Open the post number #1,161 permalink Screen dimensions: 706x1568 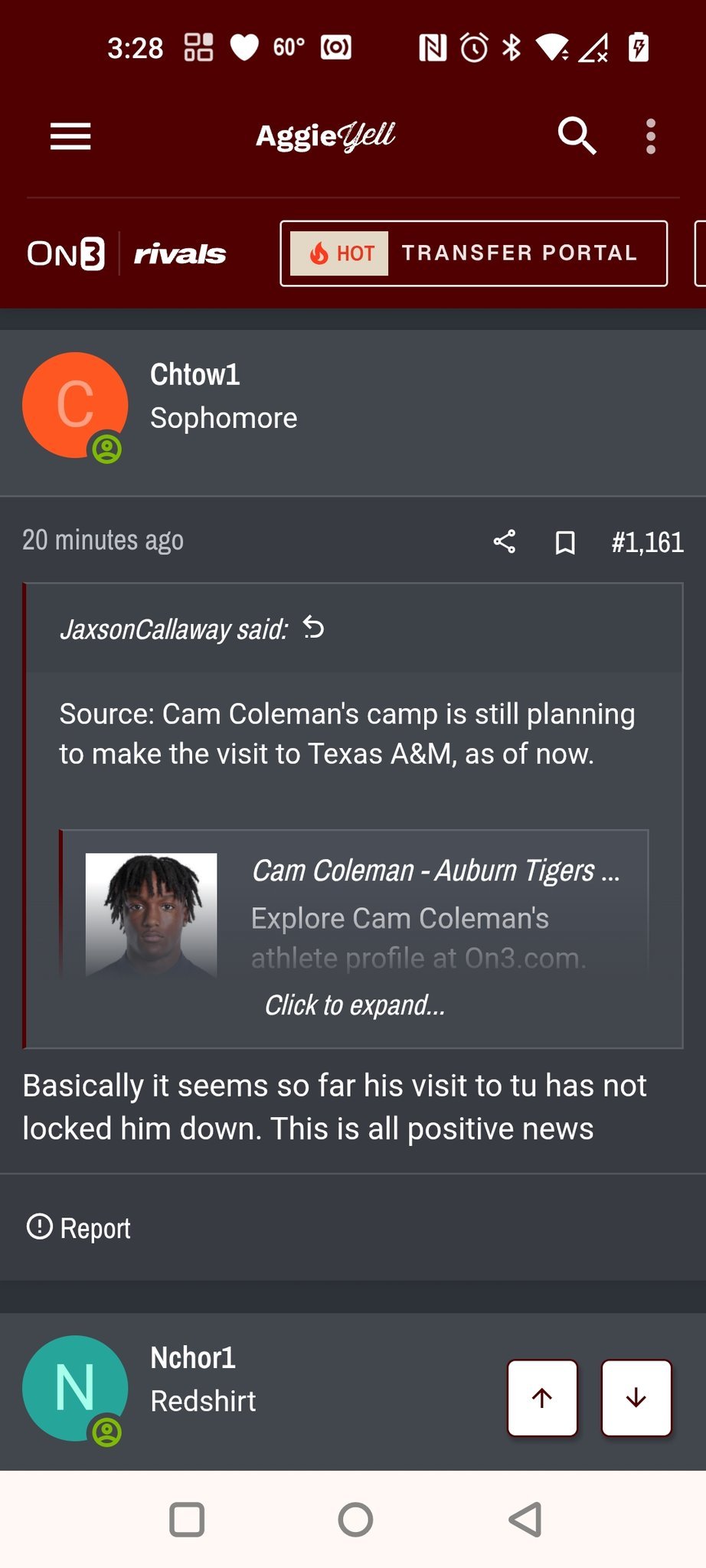pos(647,542)
